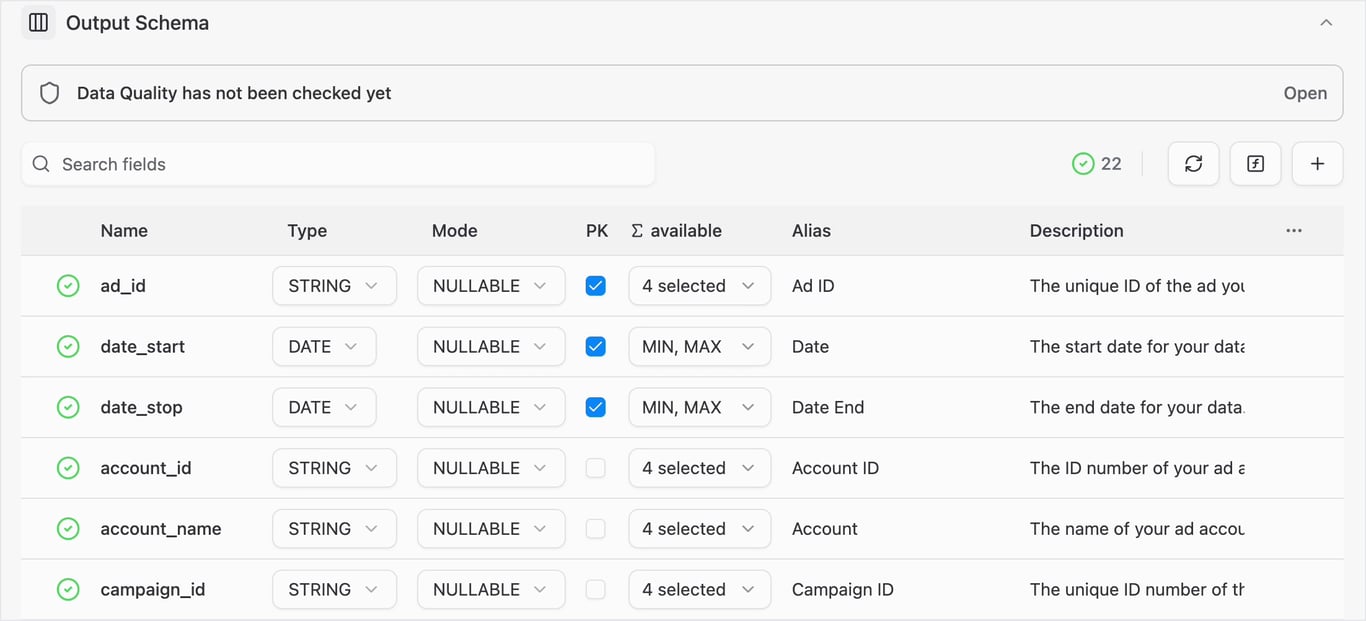The height and width of the screenshot is (621, 1366).
Task: Select the campaign_id field name
Action: tap(153, 590)
